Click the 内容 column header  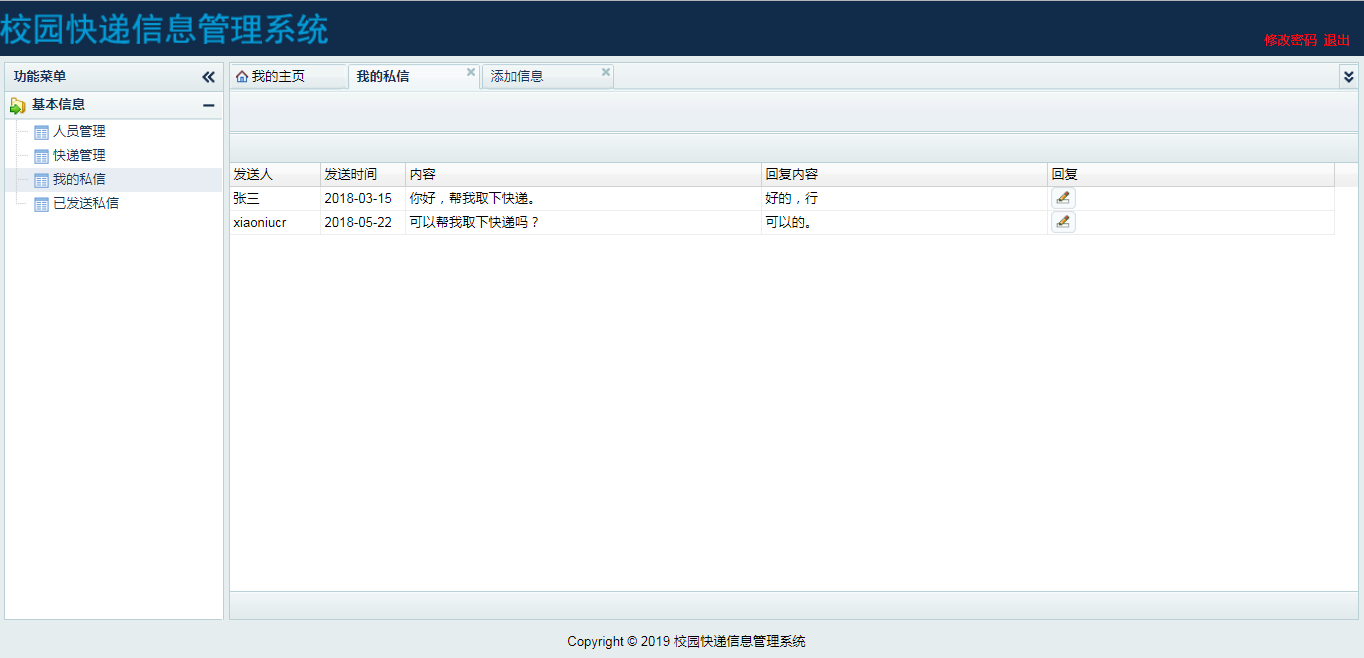click(x=584, y=174)
